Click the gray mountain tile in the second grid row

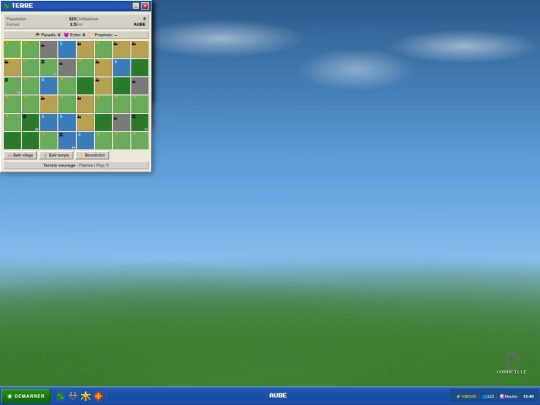pyautogui.click(x=67, y=68)
